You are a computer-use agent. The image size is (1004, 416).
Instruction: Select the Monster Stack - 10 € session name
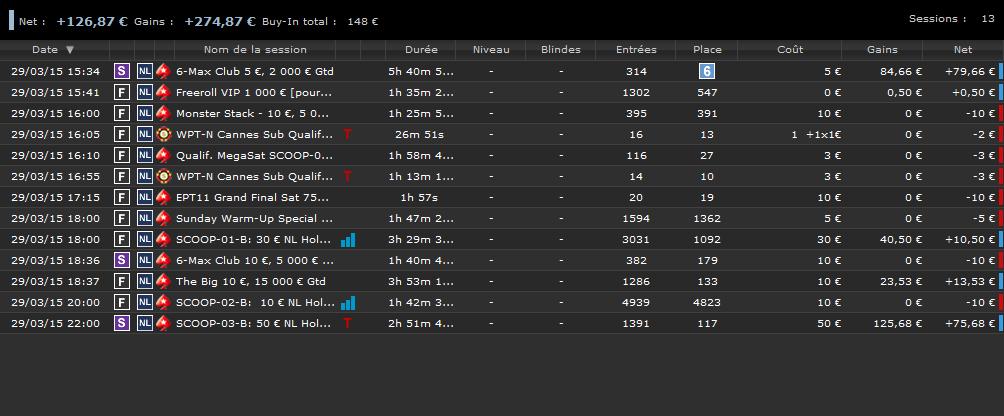[253, 113]
